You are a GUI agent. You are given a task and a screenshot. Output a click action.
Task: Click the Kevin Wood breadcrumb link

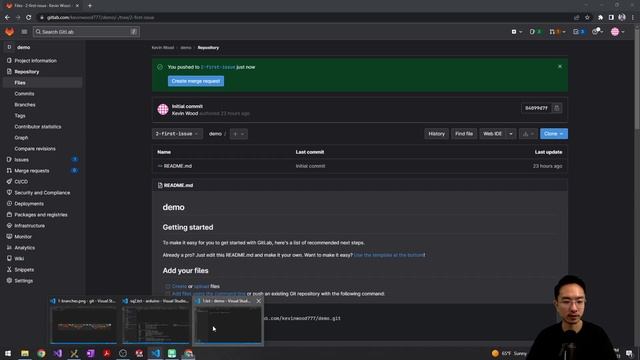162,48
